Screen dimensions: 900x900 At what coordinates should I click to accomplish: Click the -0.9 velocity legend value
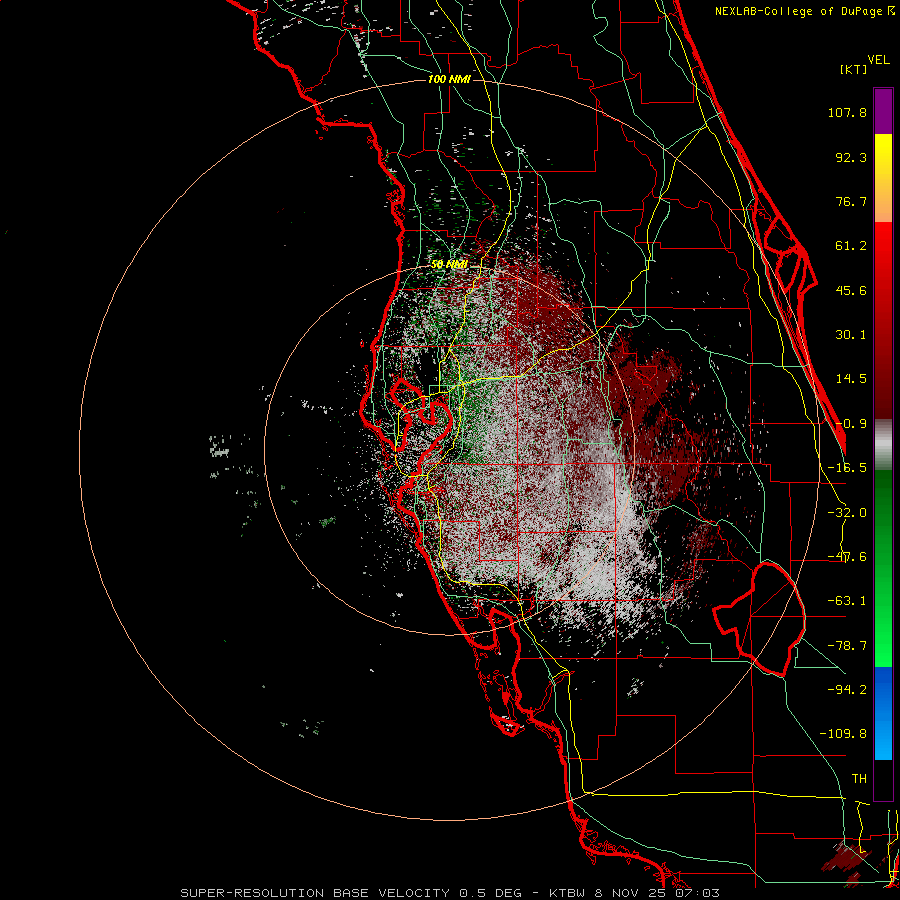[x=851, y=424]
